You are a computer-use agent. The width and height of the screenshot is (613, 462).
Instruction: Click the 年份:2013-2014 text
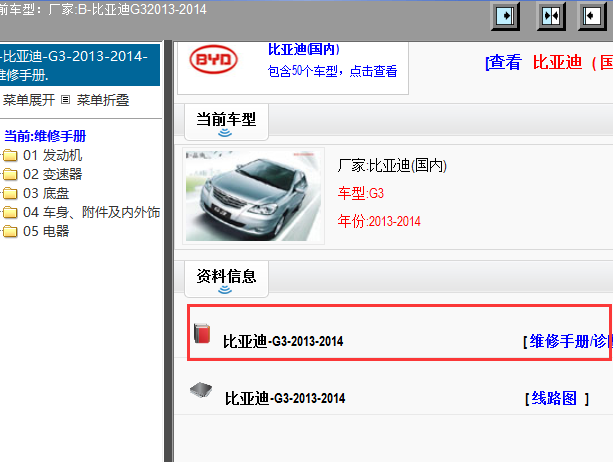(379, 221)
